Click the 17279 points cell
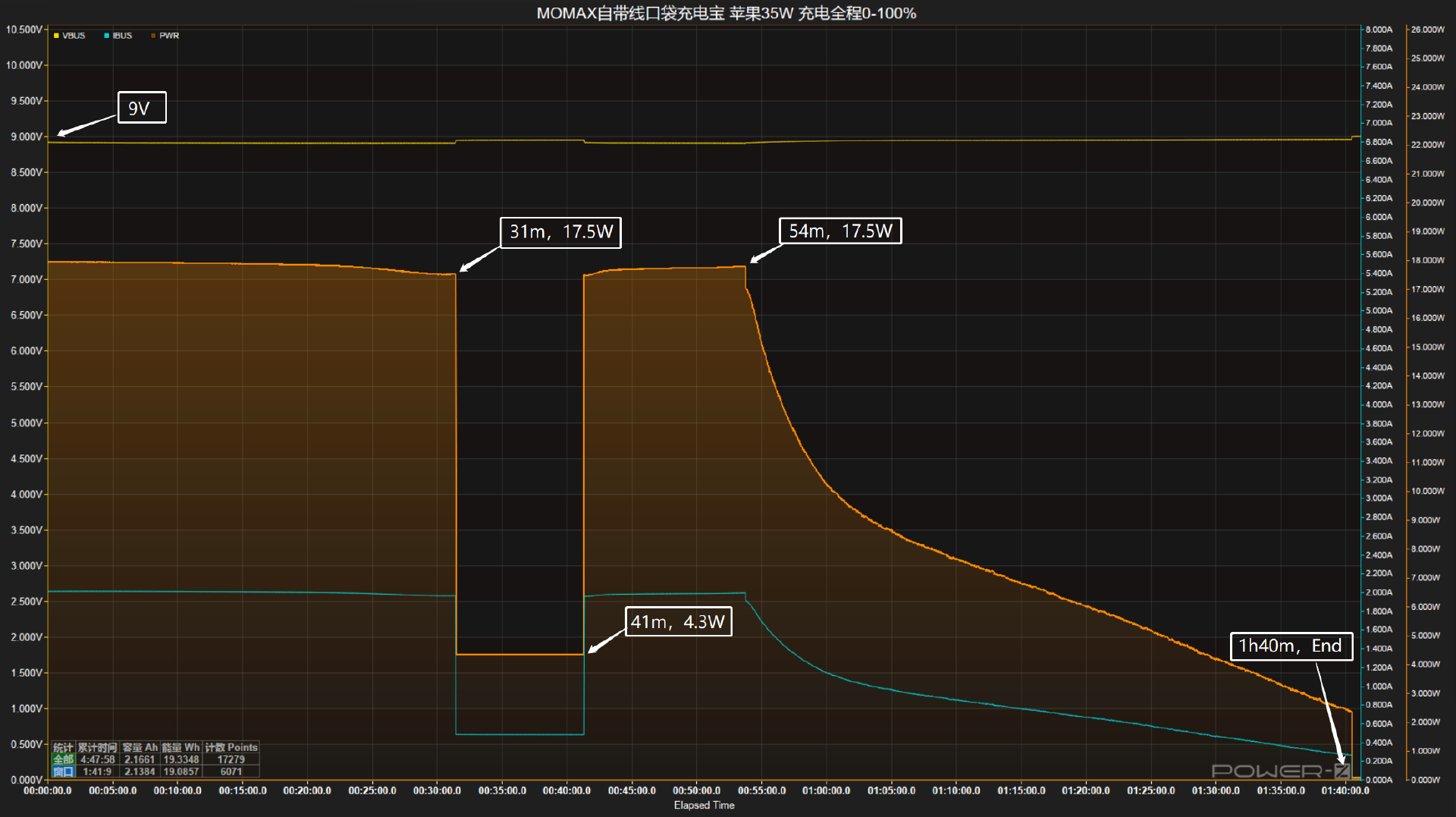 (231, 759)
